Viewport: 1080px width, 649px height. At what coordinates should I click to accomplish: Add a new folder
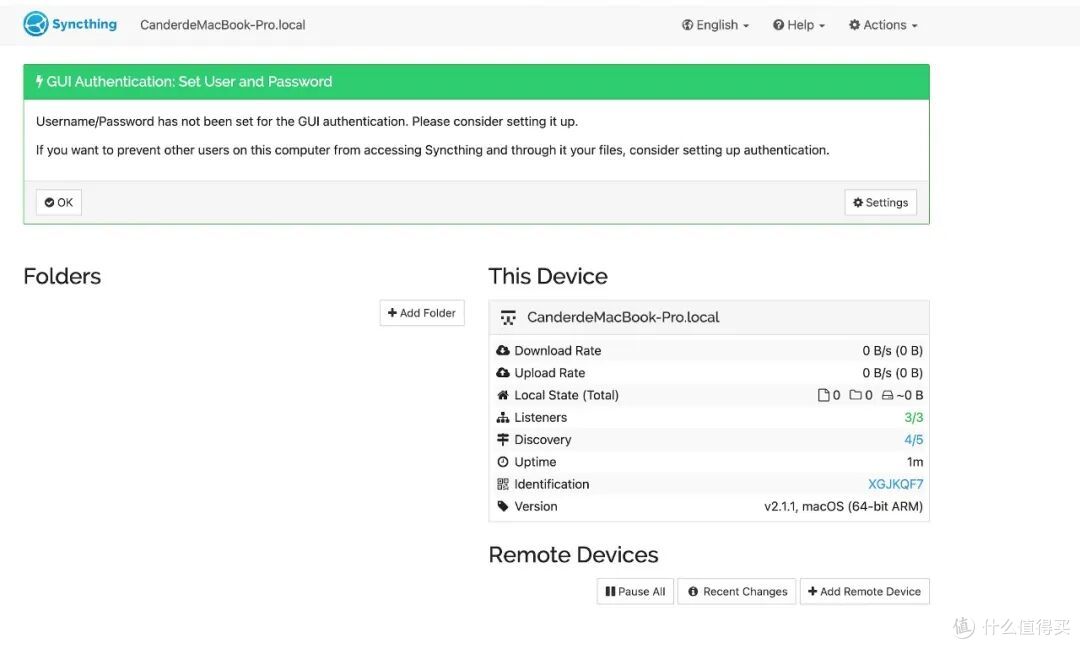pos(422,313)
